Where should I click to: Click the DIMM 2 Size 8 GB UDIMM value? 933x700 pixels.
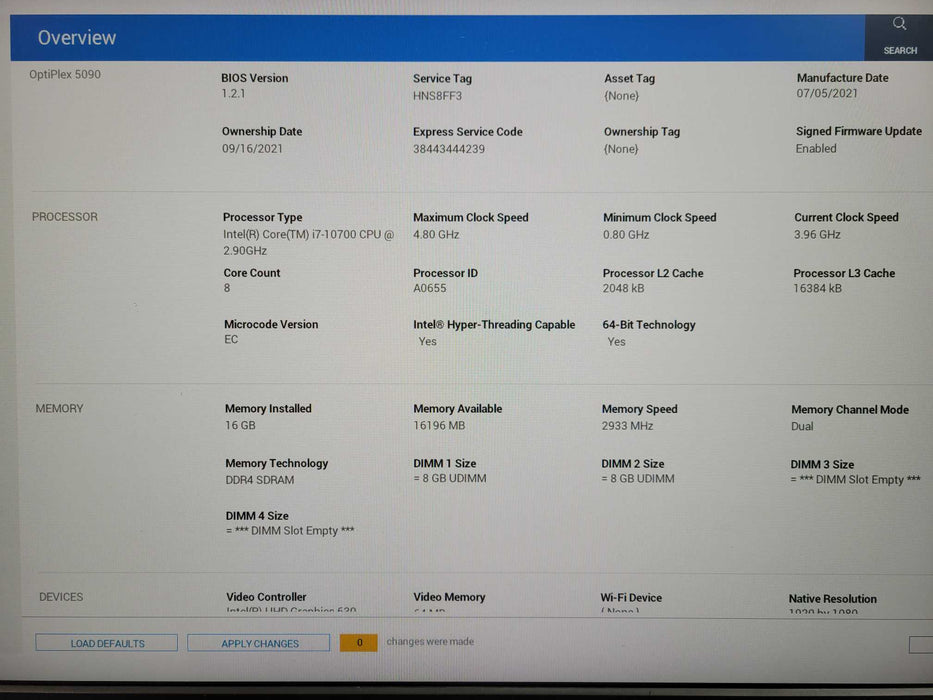click(x=638, y=479)
